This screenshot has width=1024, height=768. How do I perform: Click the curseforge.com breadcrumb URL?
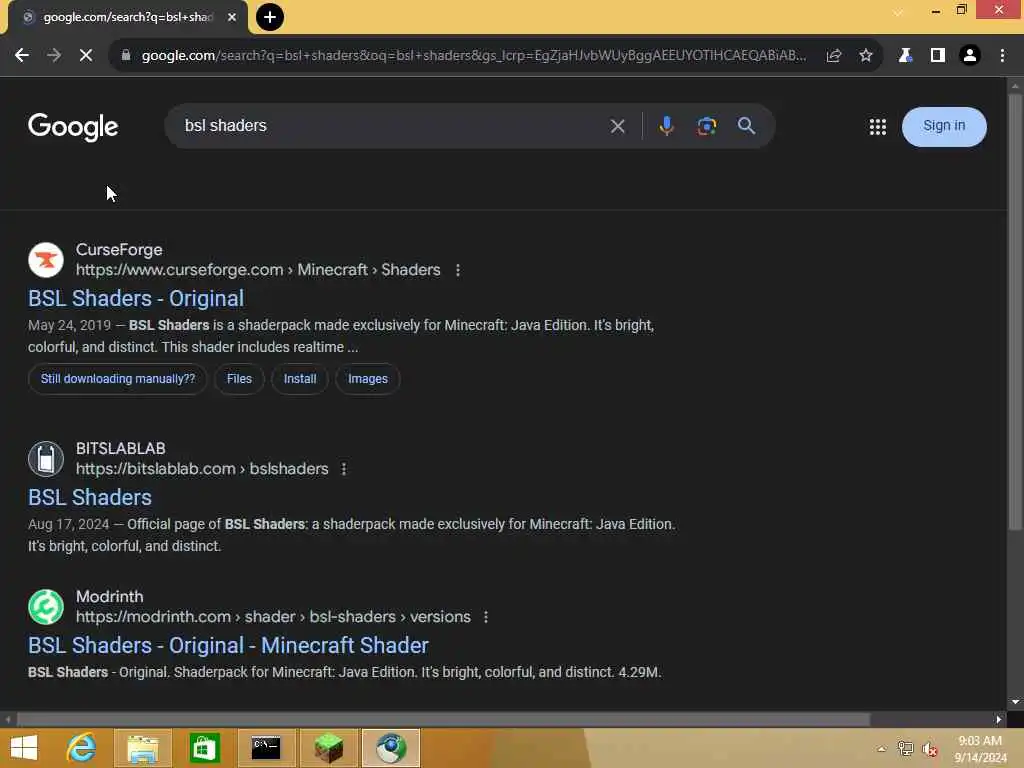click(x=258, y=270)
